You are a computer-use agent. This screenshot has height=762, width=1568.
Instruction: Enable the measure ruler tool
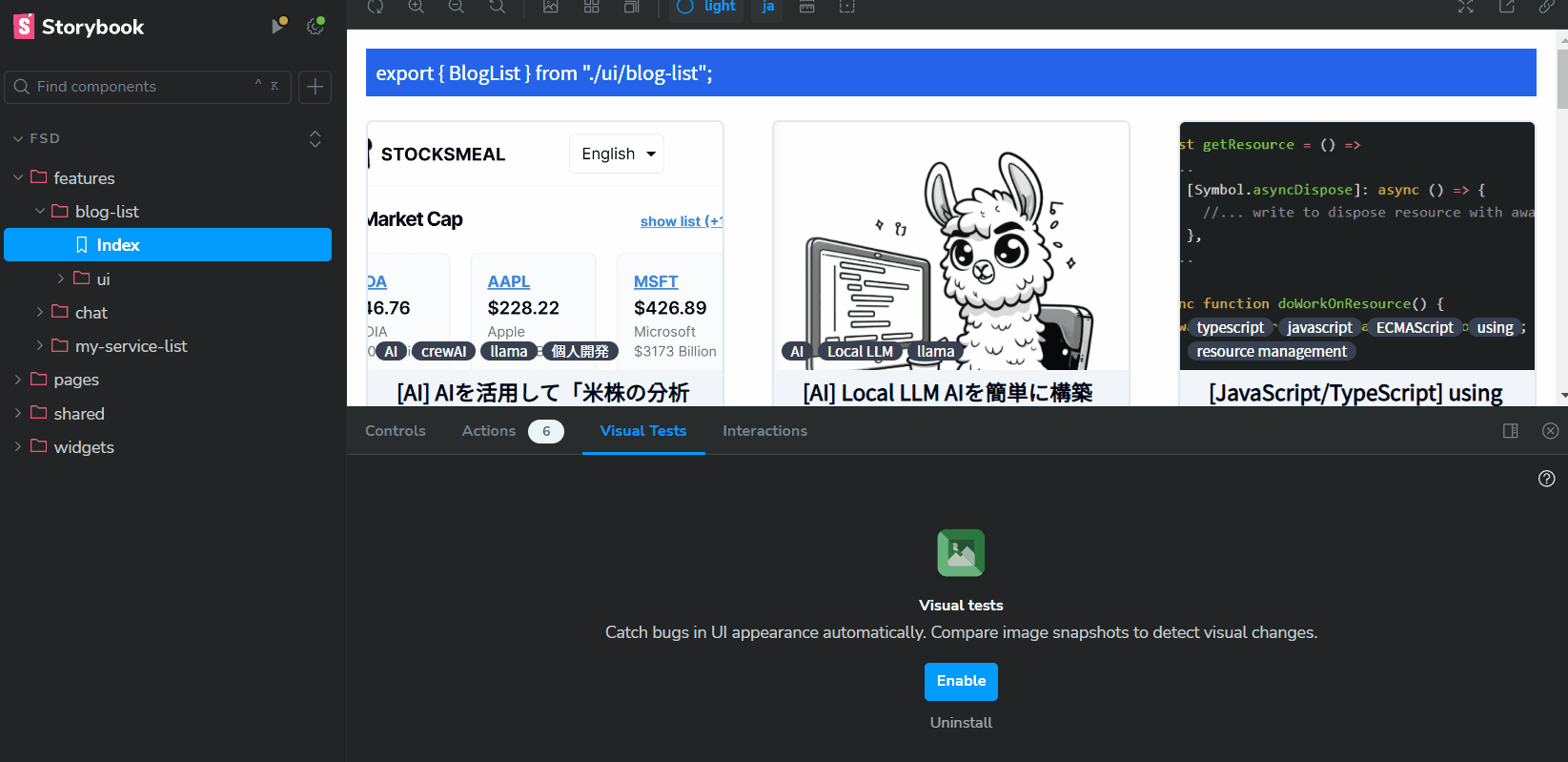pos(806,7)
